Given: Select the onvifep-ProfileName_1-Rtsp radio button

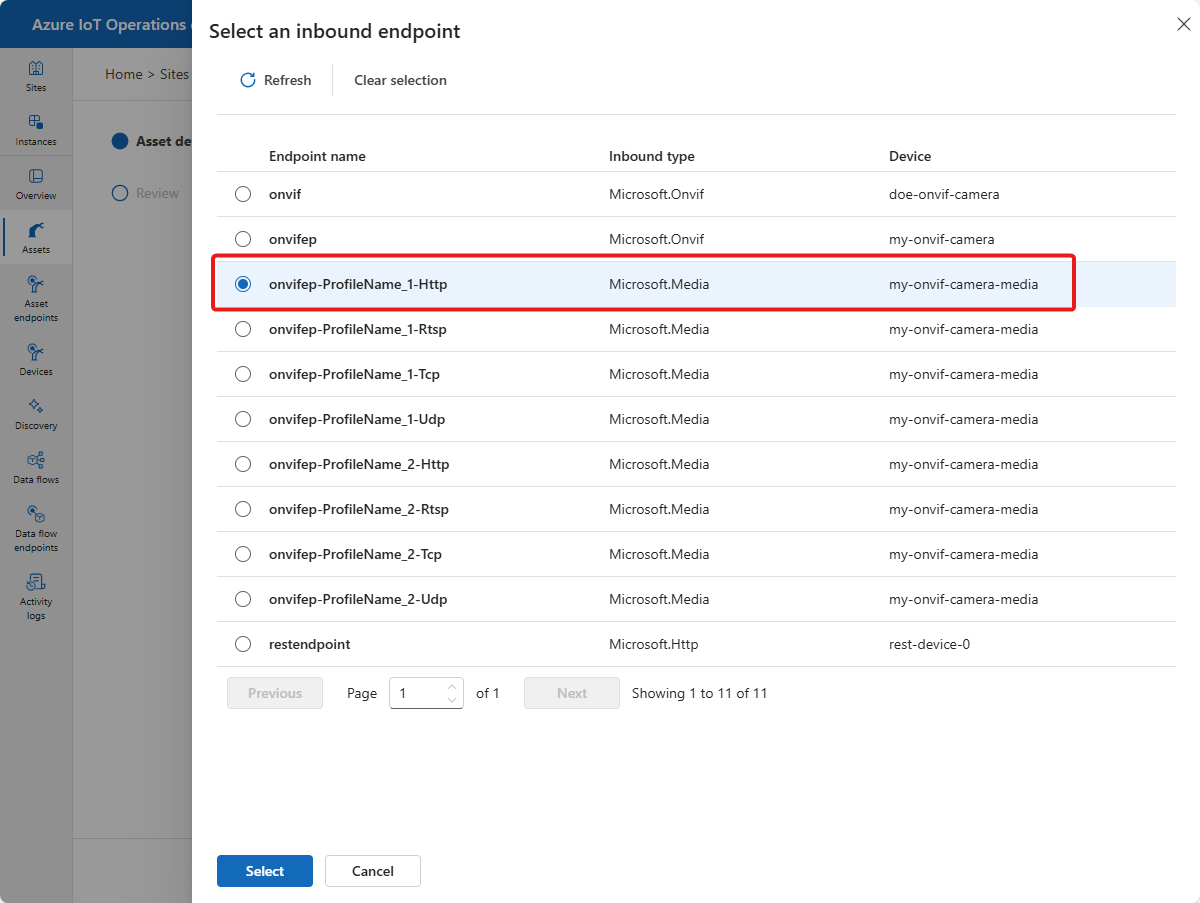Looking at the screenshot, I should click(x=243, y=329).
